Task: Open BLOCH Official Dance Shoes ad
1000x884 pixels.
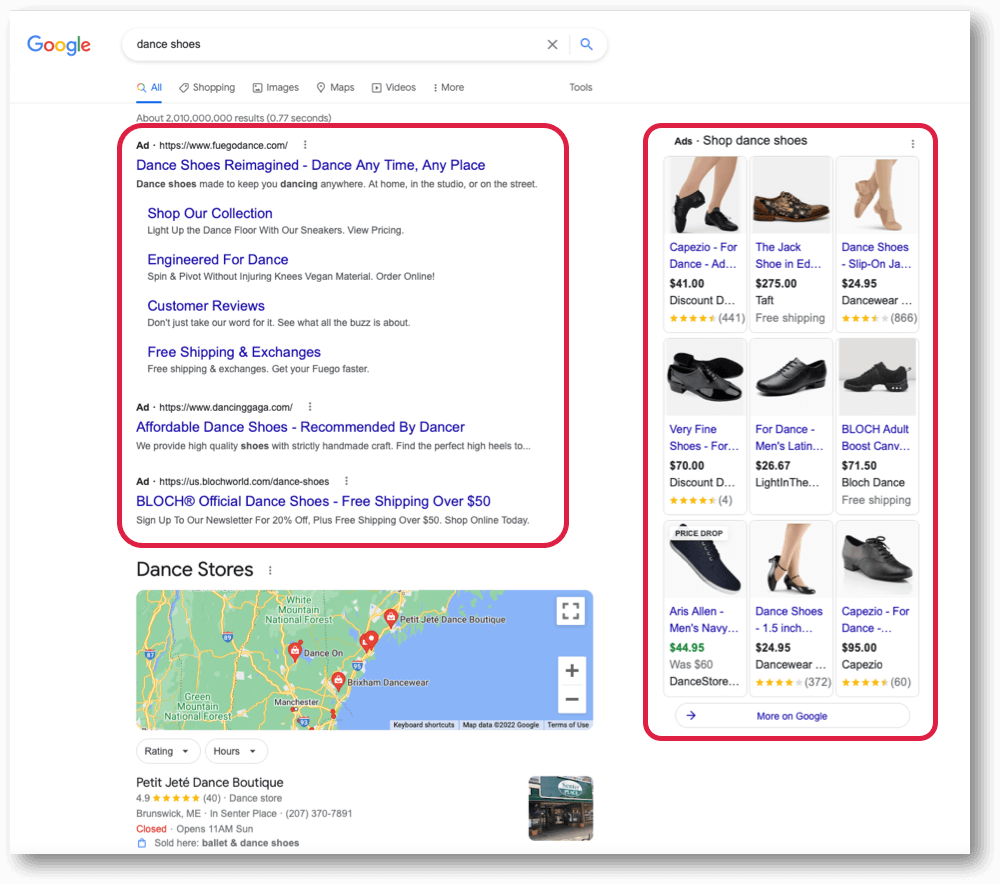Action: [x=313, y=501]
